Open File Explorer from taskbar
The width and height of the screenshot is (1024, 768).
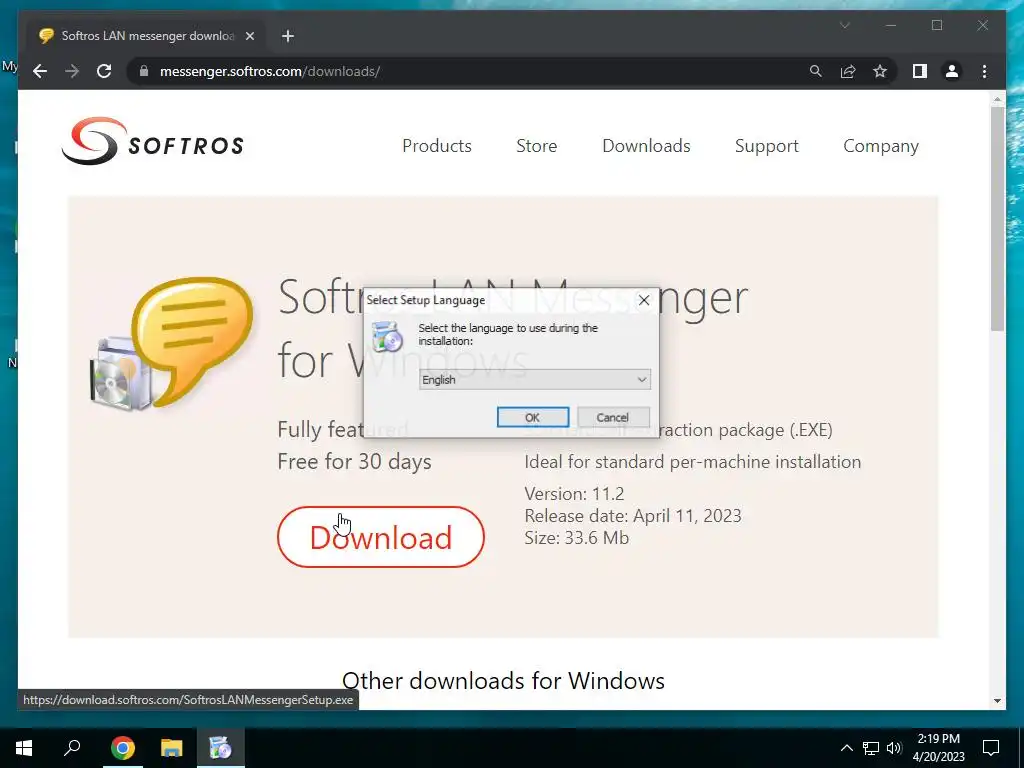pos(172,748)
